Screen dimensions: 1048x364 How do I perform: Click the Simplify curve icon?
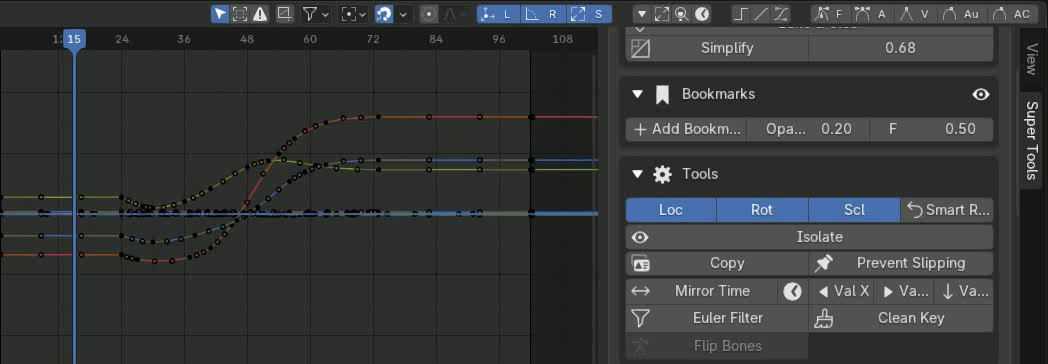tap(640, 48)
